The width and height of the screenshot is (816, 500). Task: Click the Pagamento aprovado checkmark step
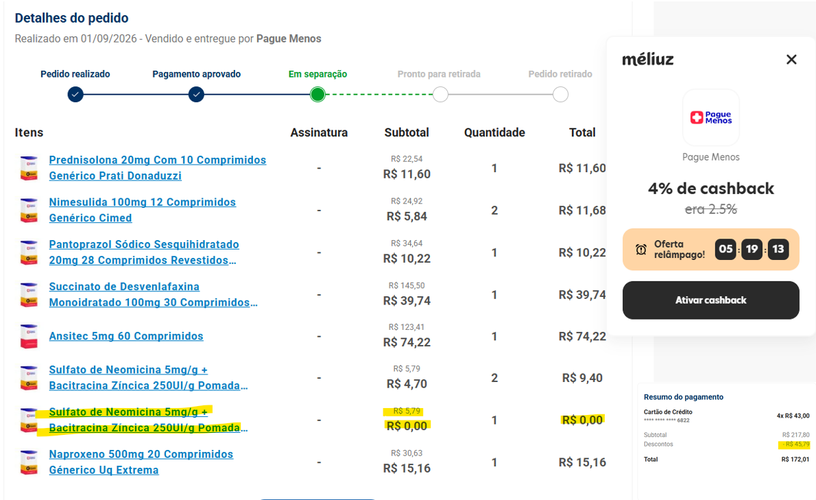(x=196, y=95)
